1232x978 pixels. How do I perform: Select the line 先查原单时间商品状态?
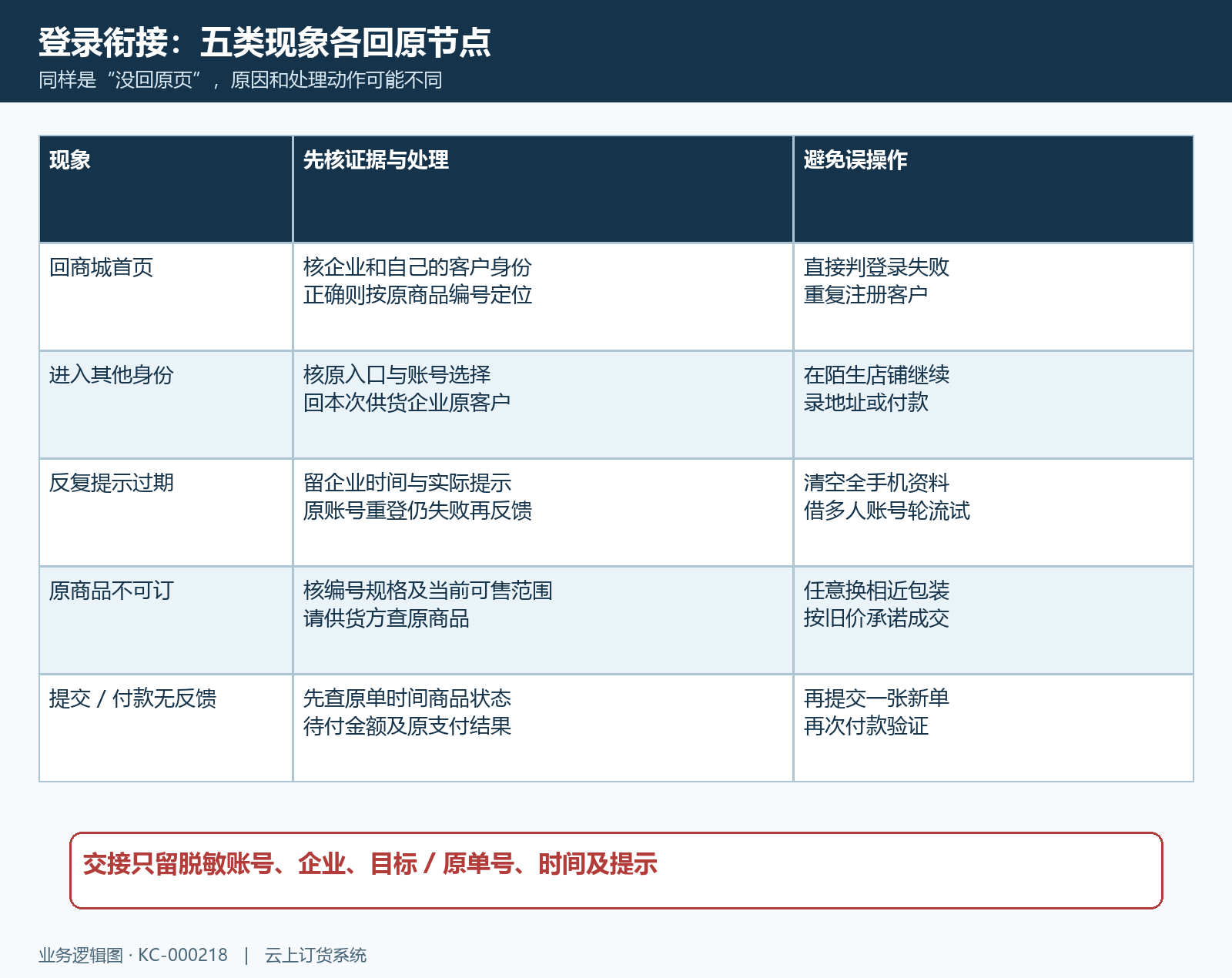(407, 698)
